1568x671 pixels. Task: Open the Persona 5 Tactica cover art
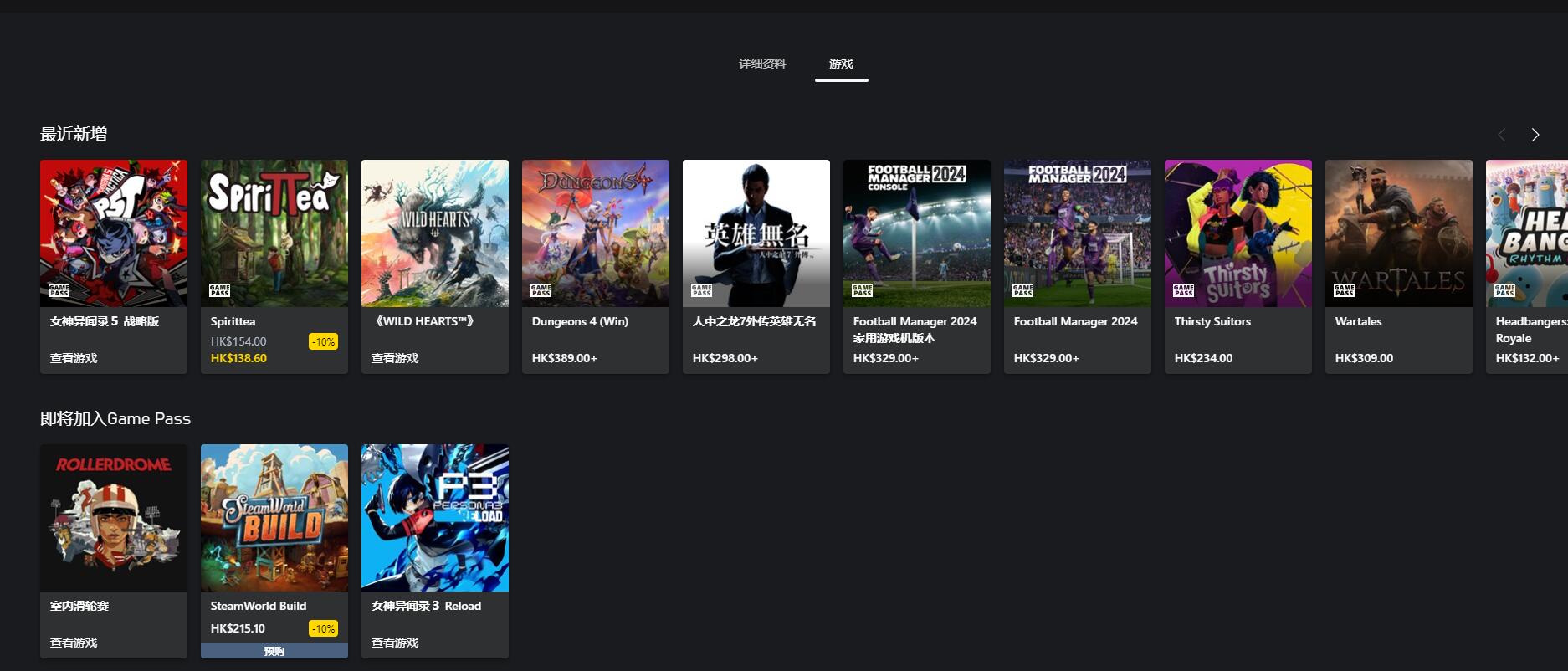tap(114, 233)
